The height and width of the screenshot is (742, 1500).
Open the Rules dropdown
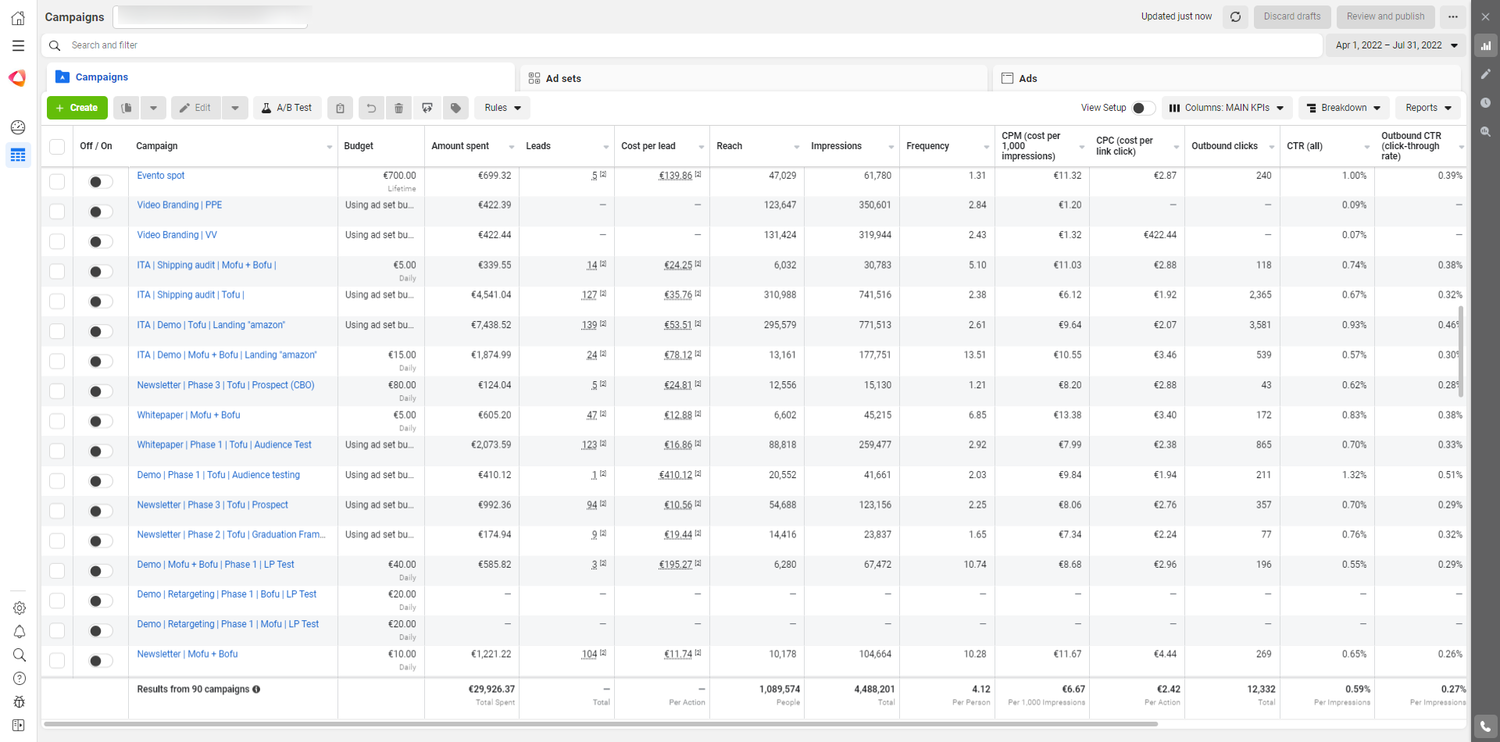pos(502,108)
